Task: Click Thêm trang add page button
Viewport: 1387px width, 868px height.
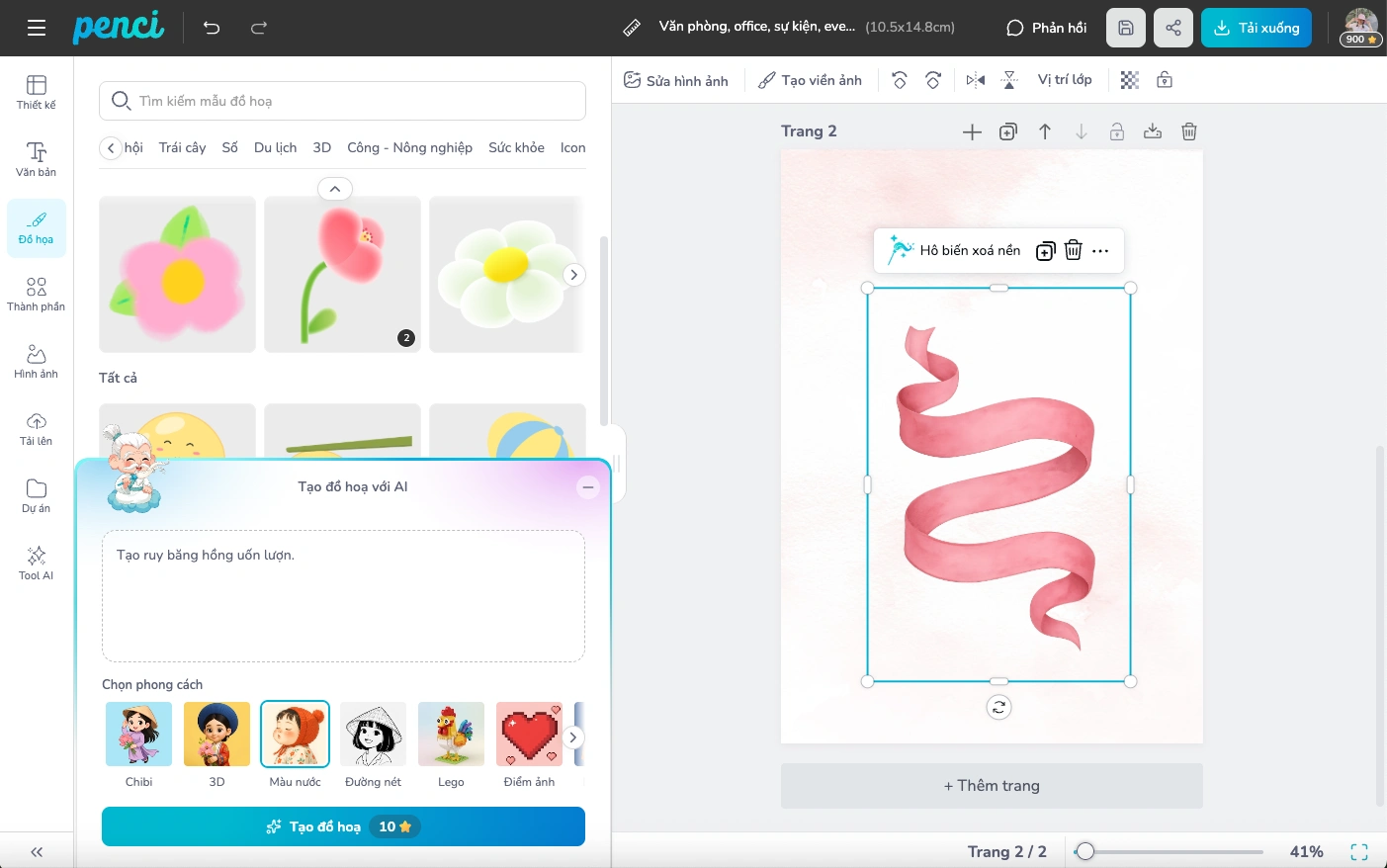Action: coord(992,786)
